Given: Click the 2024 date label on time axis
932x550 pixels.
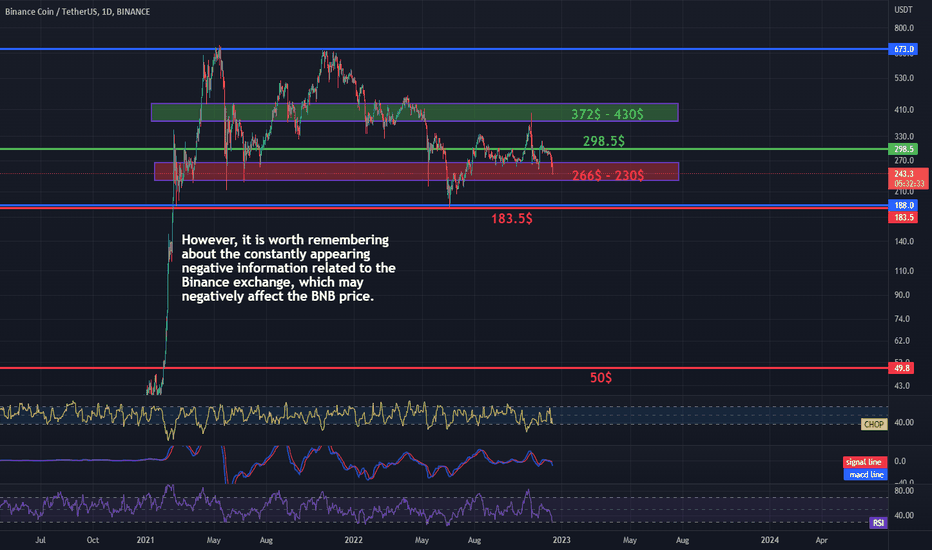Looking at the screenshot, I should click(769, 540).
